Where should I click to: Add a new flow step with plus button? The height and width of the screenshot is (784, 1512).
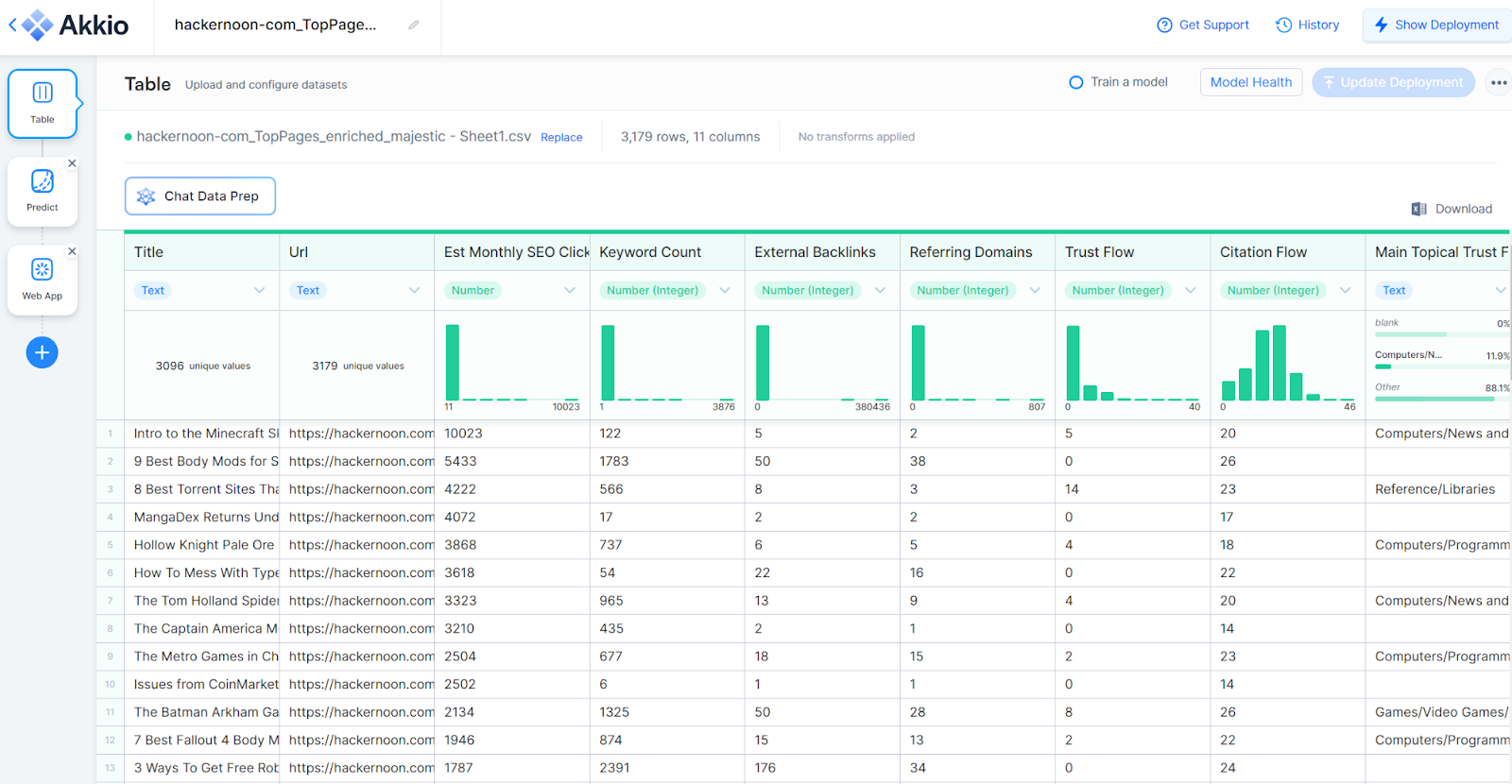click(42, 352)
